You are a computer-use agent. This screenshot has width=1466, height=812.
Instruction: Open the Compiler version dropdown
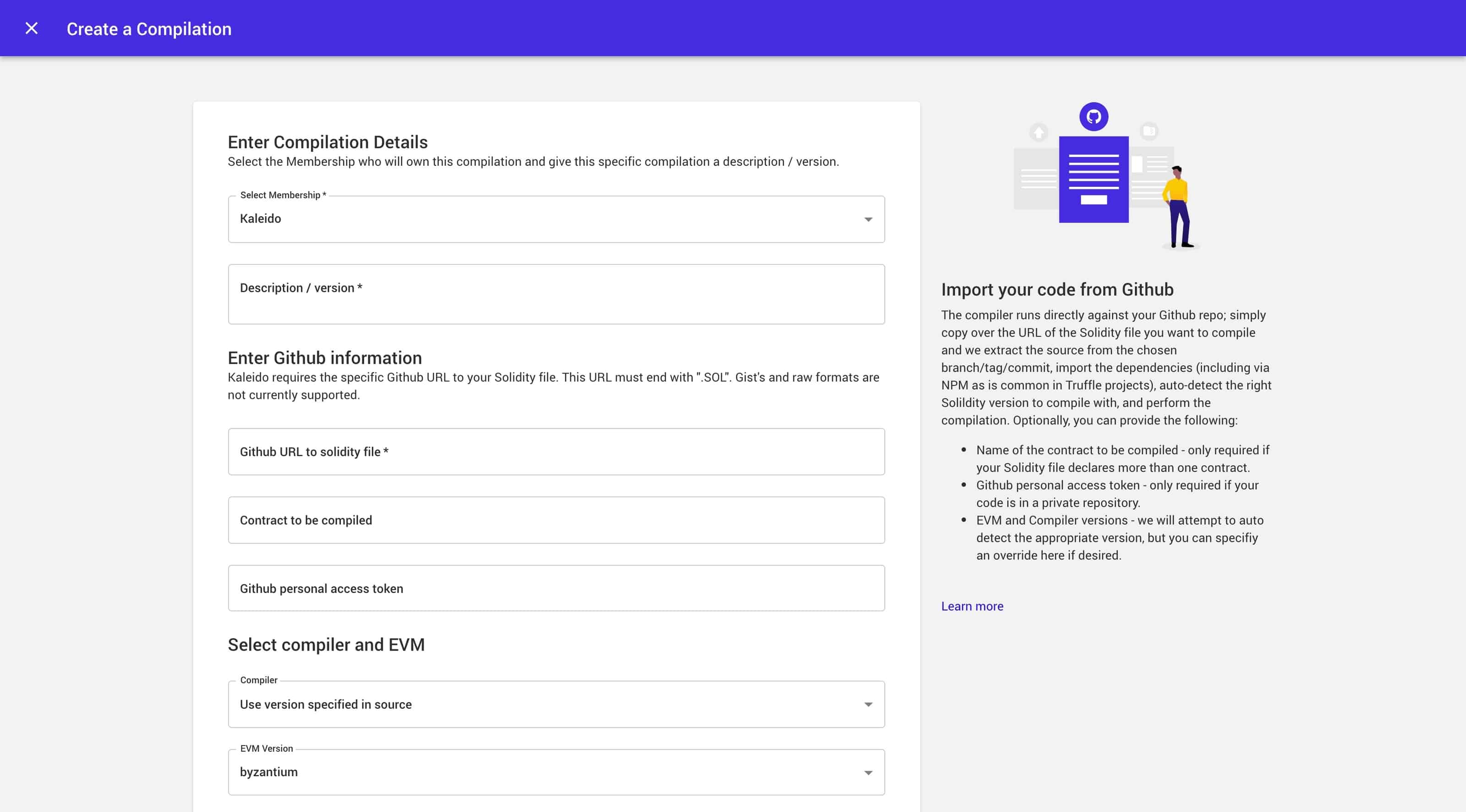[556, 704]
